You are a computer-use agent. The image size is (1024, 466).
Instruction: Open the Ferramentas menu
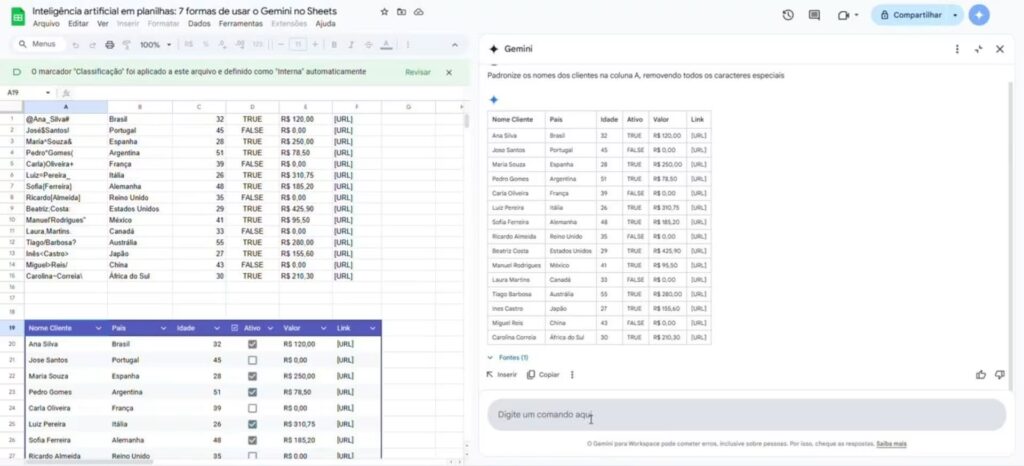pyautogui.click(x=241, y=23)
